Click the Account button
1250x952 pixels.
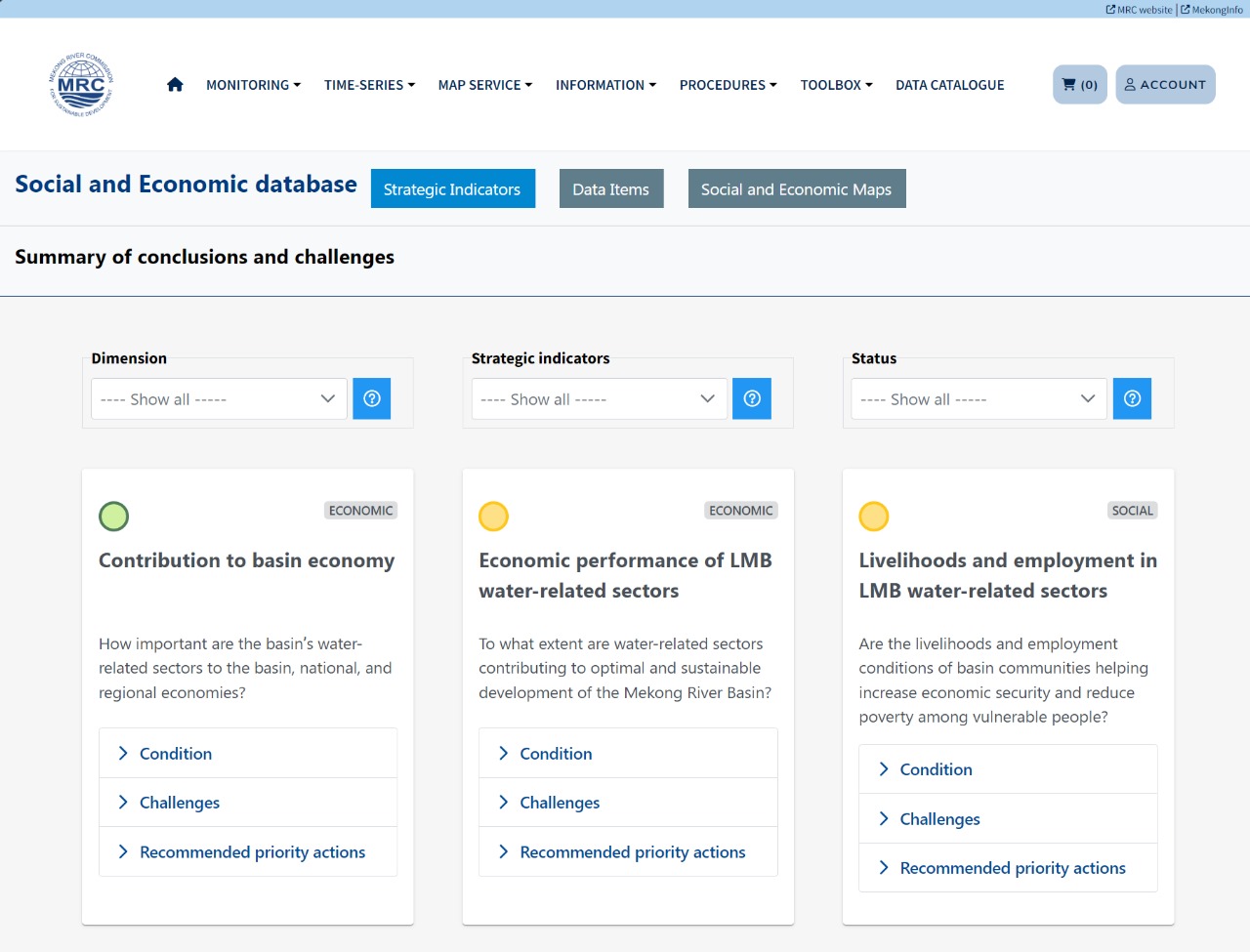click(x=1165, y=85)
